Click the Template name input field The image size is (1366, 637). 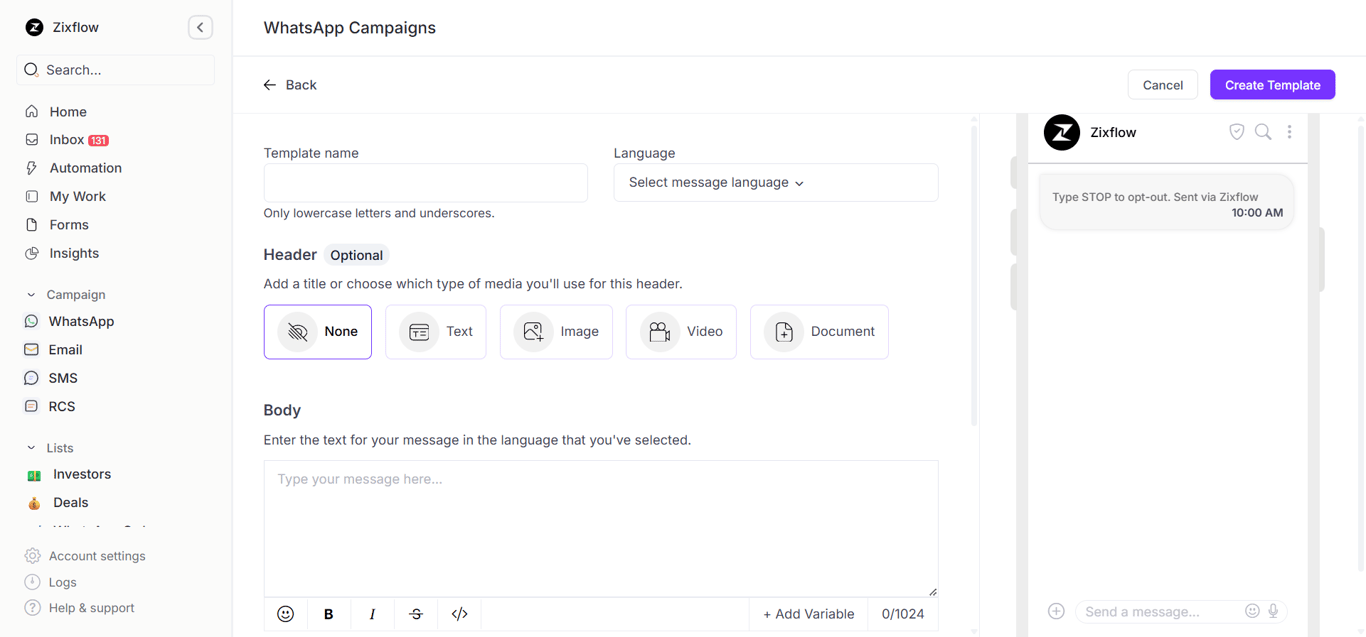(x=425, y=182)
